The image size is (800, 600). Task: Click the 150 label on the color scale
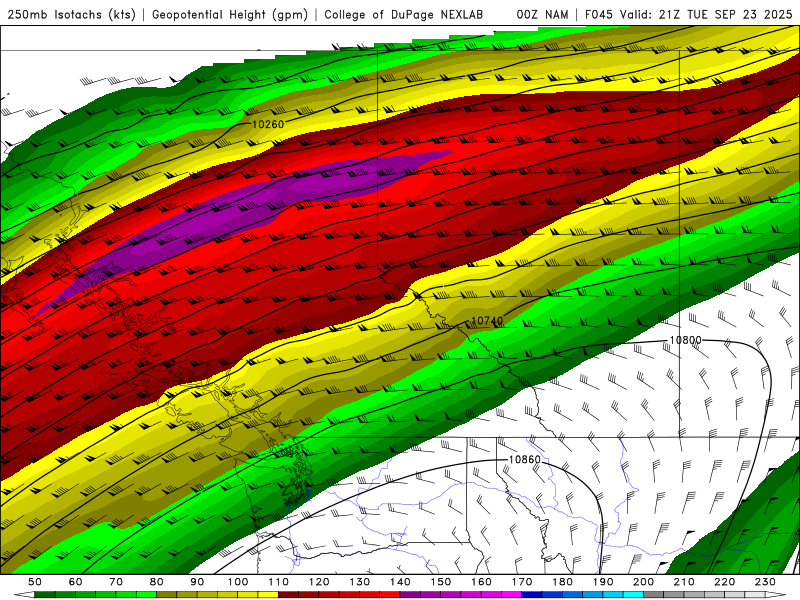click(441, 582)
